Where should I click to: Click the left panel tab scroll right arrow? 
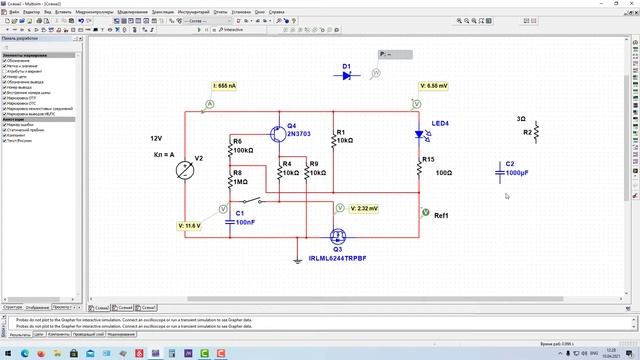[x=79, y=307]
